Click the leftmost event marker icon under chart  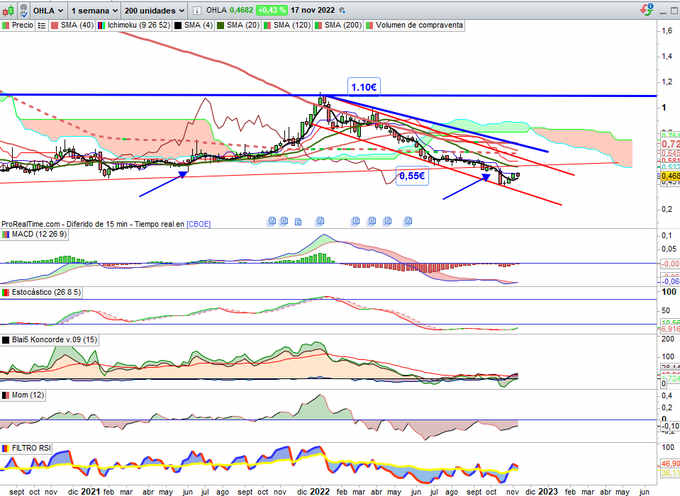[x=272, y=221]
